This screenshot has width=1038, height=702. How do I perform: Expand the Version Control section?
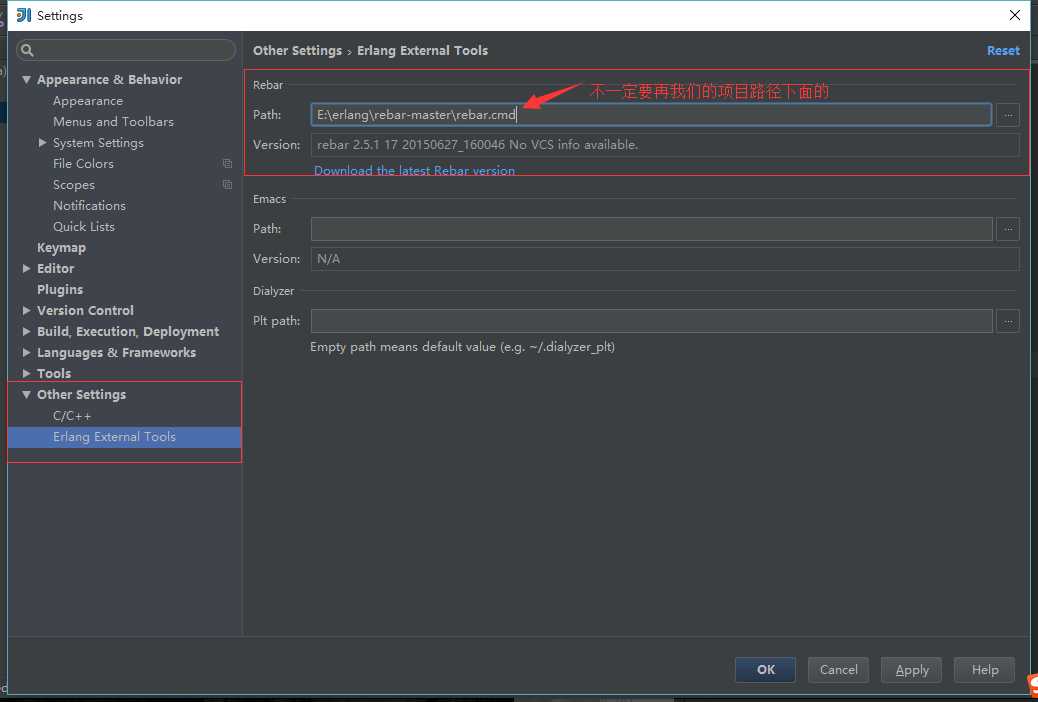(26, 310)
